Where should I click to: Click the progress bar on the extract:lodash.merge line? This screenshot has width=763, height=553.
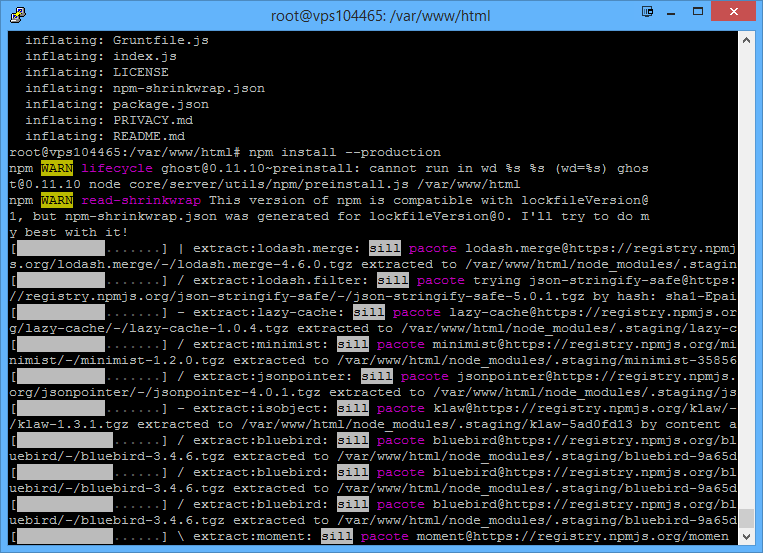pos(60,248)
